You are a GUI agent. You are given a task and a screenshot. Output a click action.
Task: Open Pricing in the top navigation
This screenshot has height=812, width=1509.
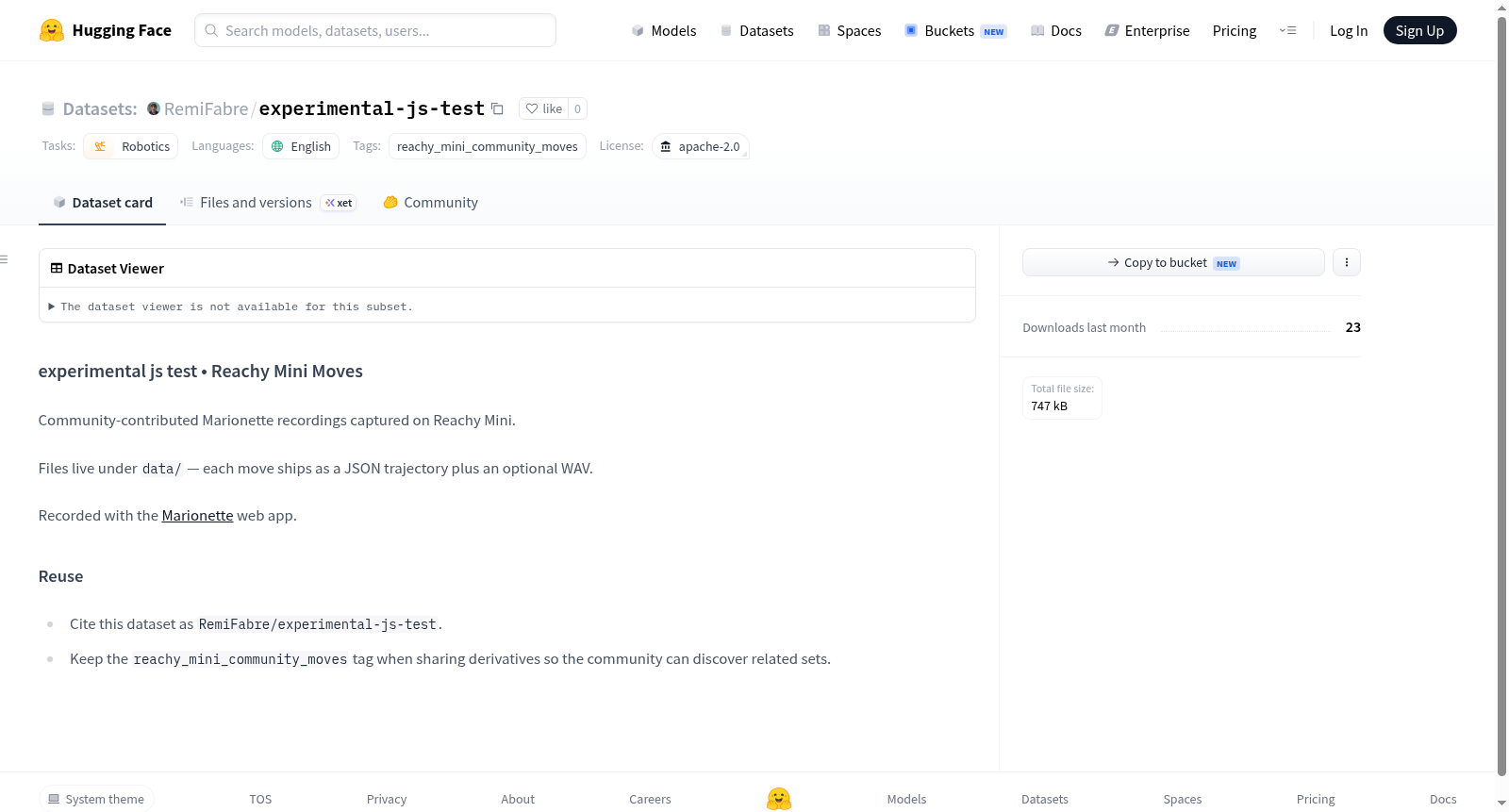(x=1235, y=30)
